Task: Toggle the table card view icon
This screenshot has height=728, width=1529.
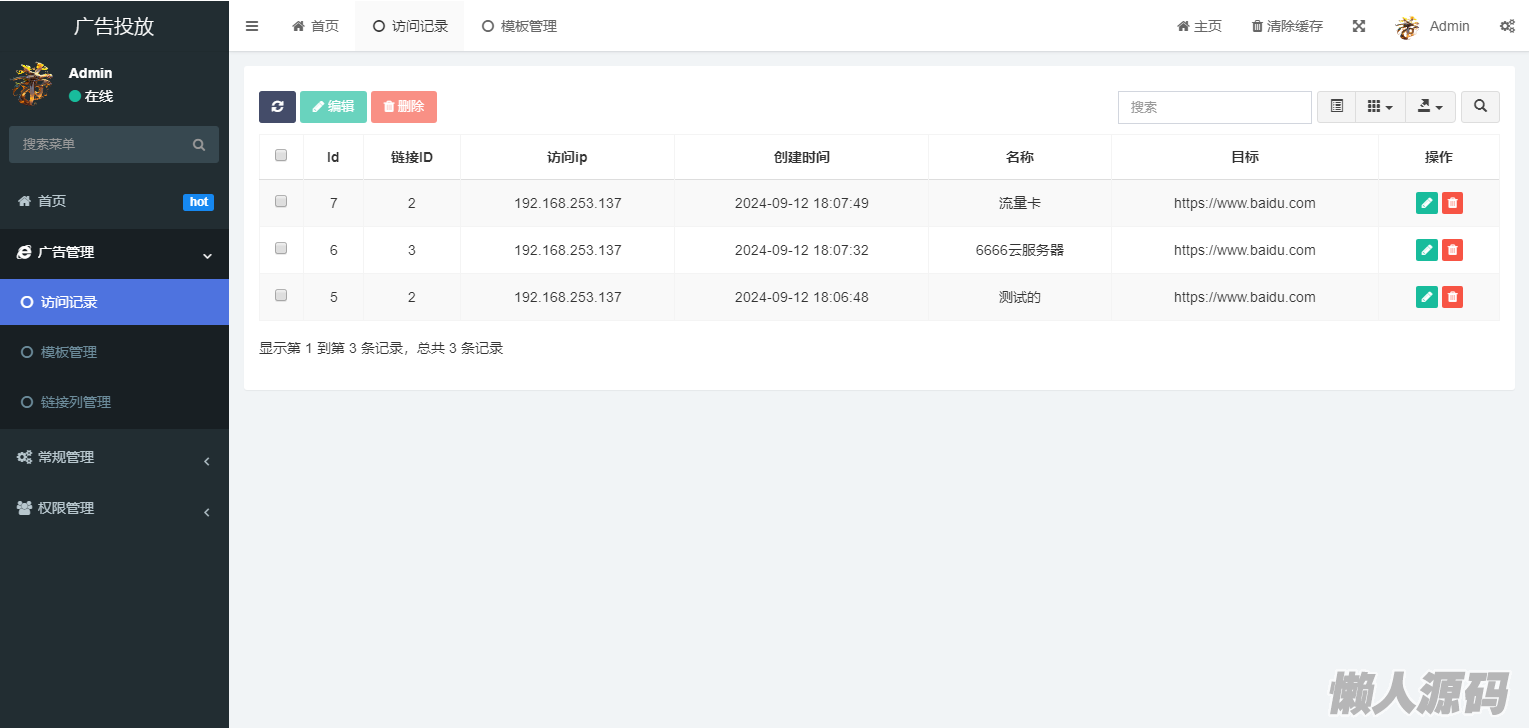Action: [x=1336, y=107]
